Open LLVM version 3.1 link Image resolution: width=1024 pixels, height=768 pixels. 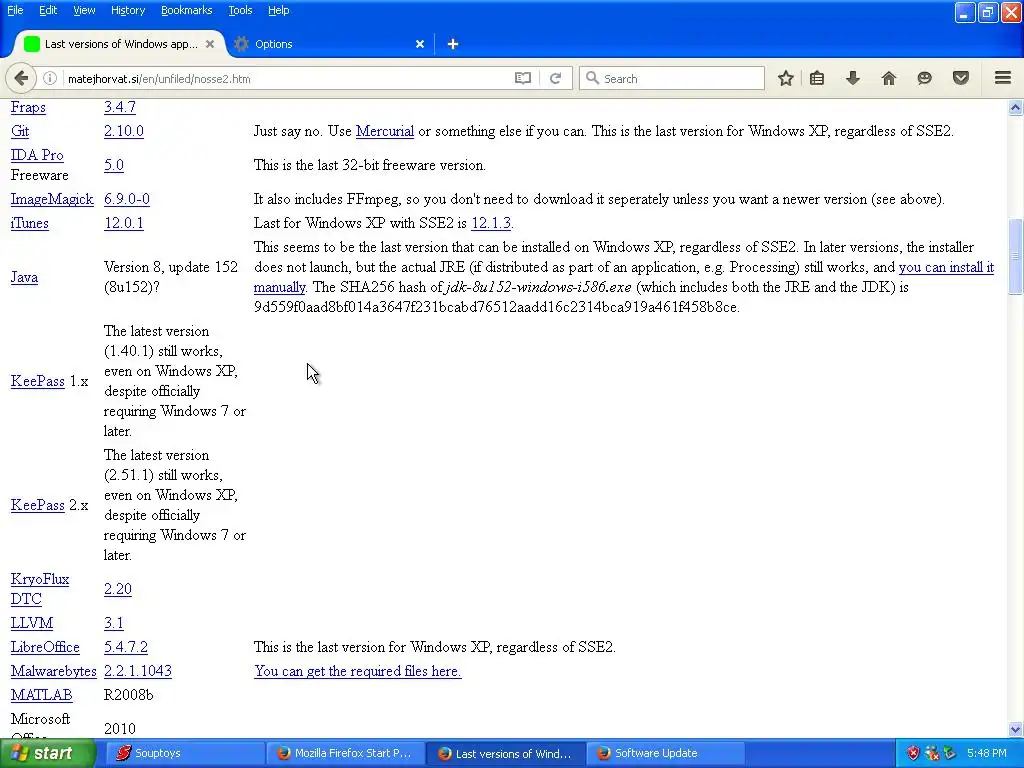(x=114, y=624)
